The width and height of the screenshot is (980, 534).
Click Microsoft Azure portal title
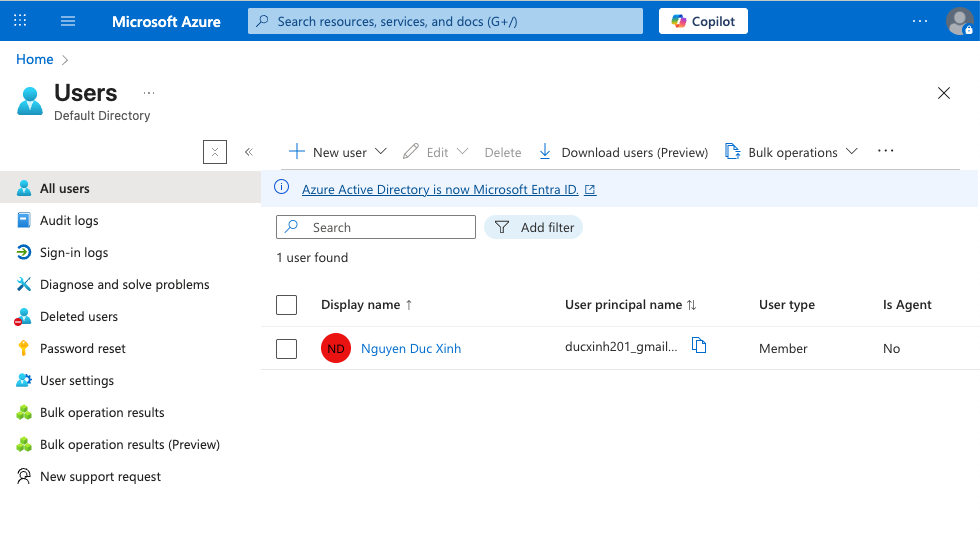click(166, 21)
